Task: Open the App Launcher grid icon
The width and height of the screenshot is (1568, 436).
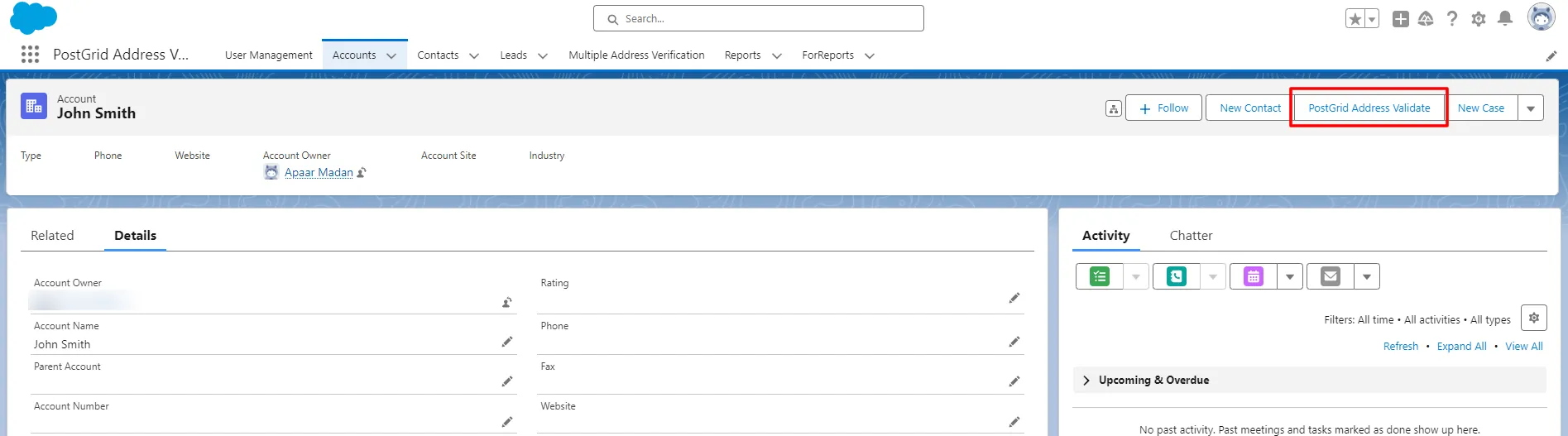Action: [31, 55]
